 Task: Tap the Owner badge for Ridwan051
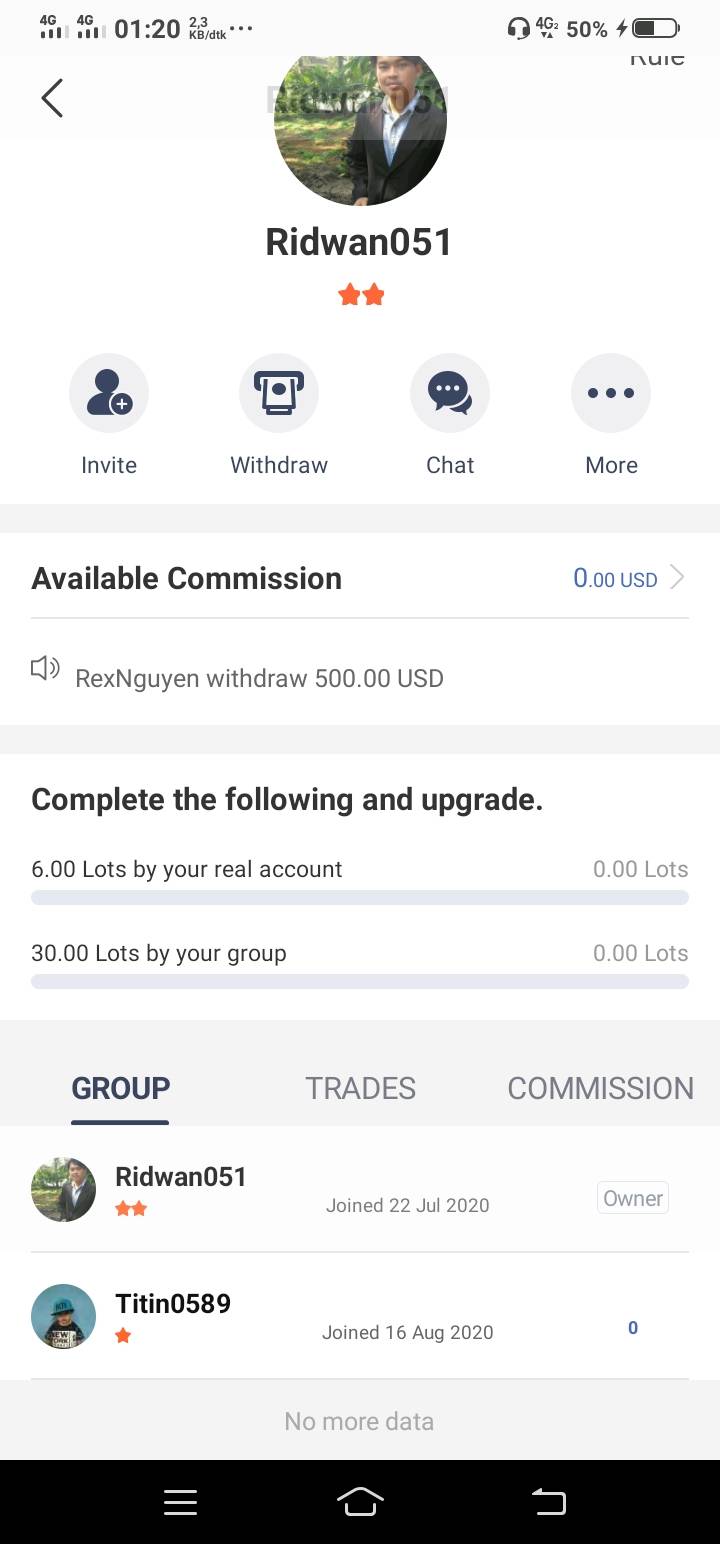[x=632, y=1198]
